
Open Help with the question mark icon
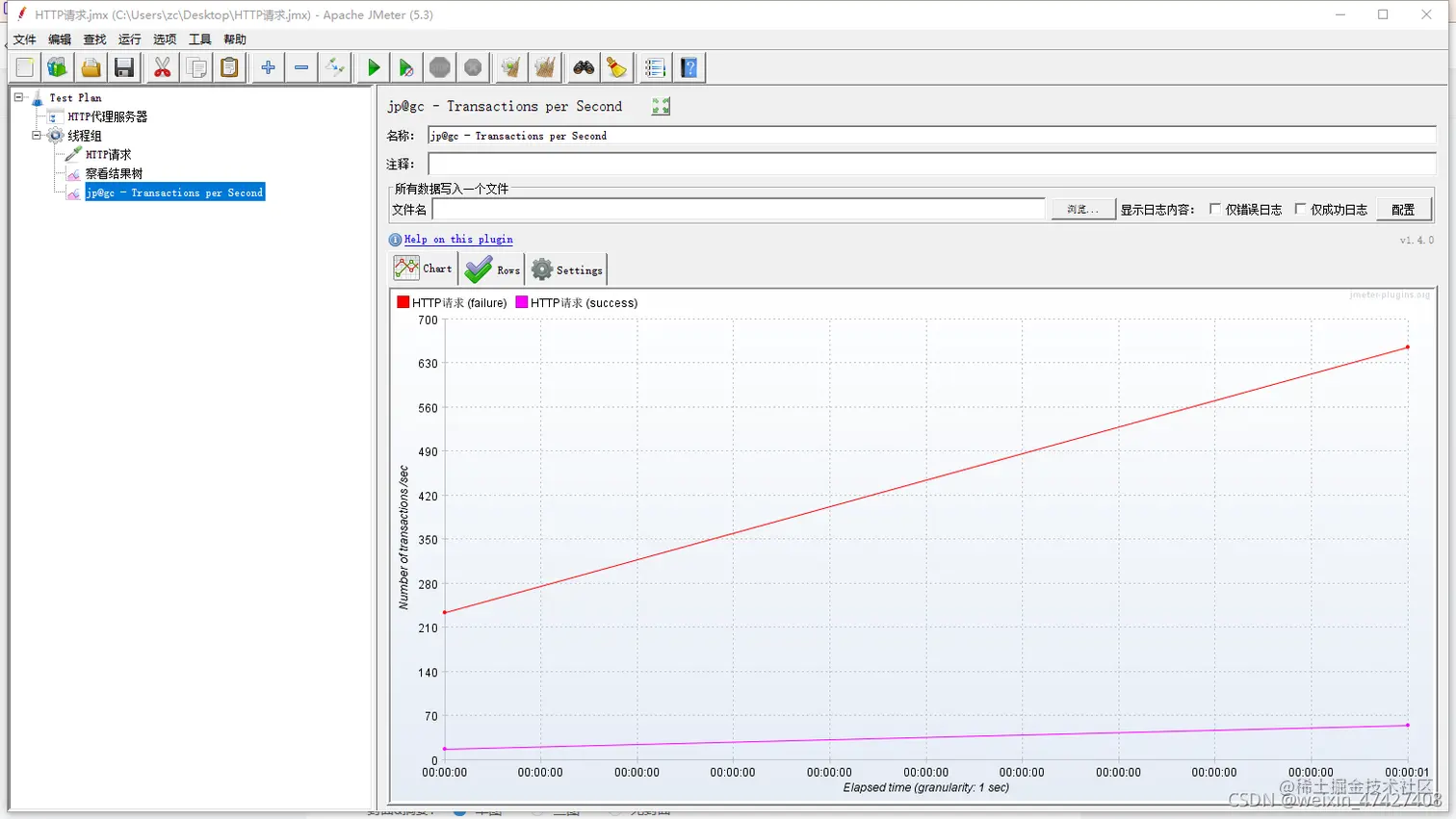tap(689, 67)
